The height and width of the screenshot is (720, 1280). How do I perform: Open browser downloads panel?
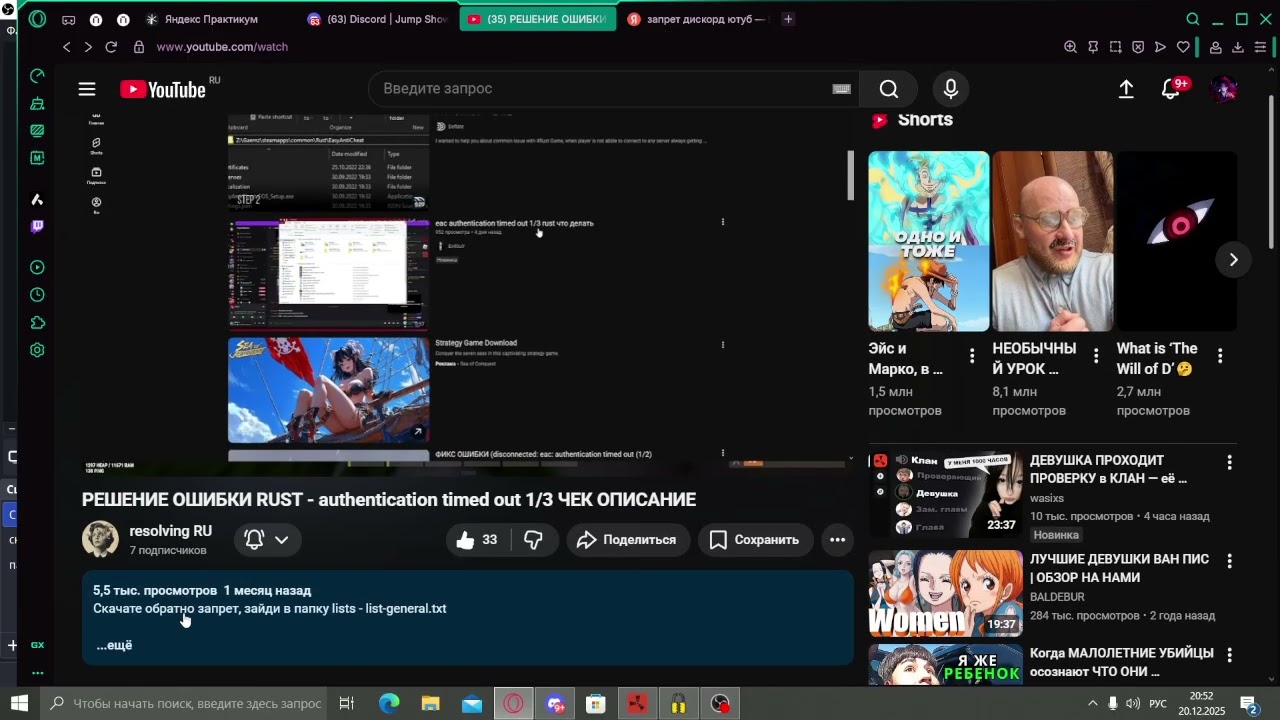[x=1237, y=47]
